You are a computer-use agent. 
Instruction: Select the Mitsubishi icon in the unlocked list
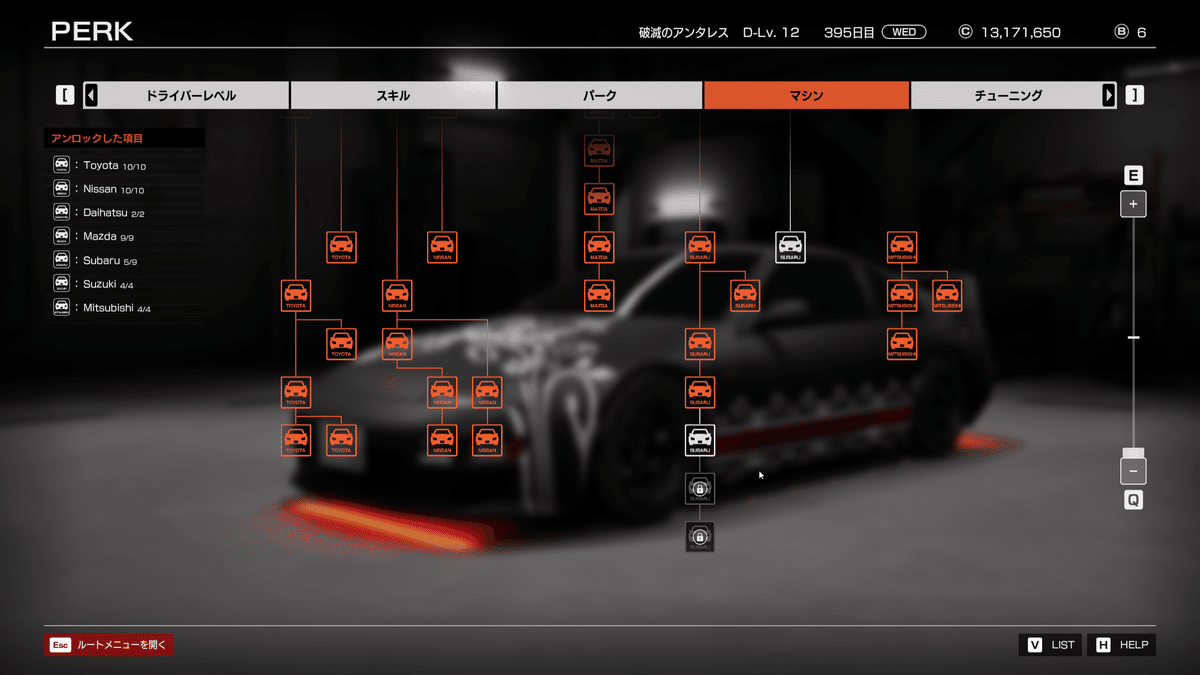[62, 307]
